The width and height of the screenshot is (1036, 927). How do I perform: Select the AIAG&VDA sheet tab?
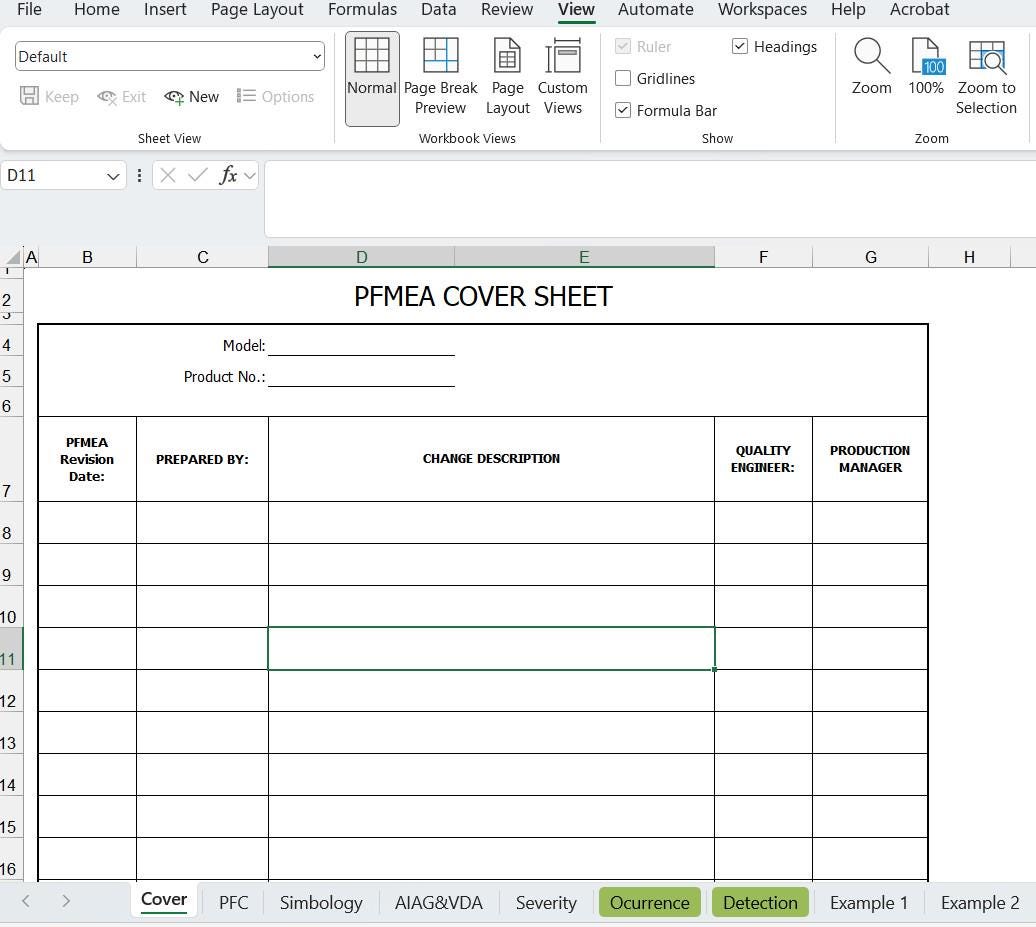coord(439,903)
